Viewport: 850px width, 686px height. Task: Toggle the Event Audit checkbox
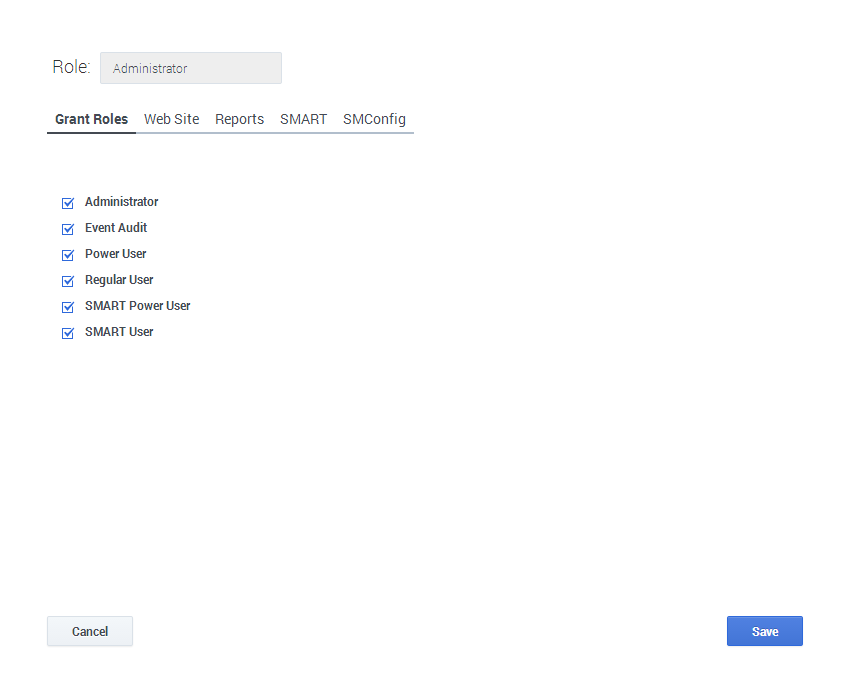[68, 229]
